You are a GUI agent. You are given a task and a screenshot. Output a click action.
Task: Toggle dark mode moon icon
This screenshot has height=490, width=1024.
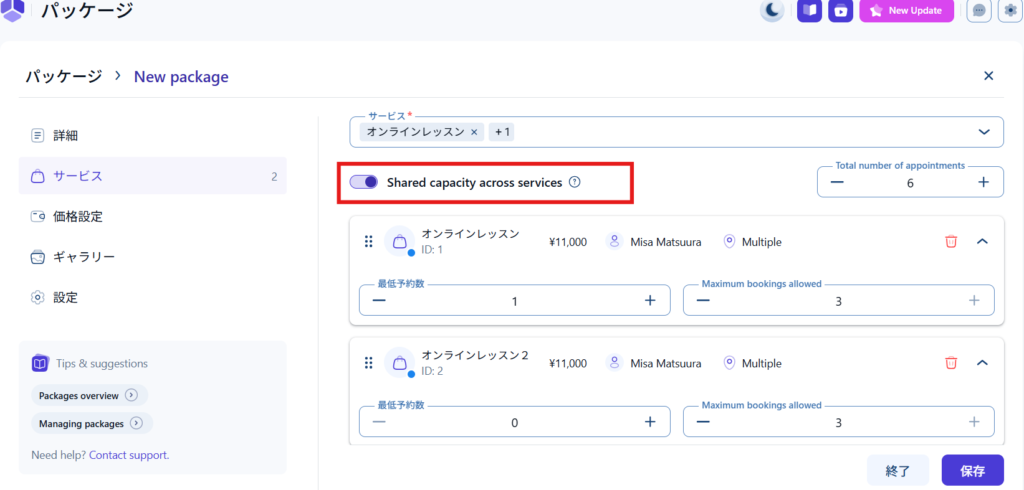click(773, 11)
